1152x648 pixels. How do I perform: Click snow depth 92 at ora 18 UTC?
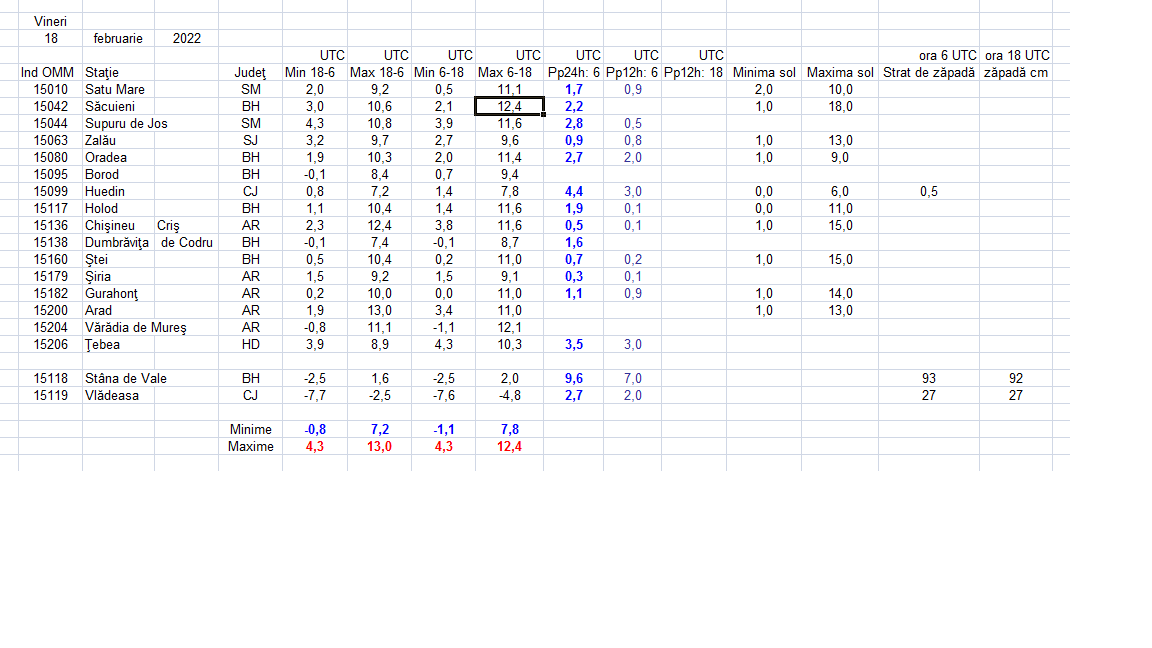(1015, 378)
